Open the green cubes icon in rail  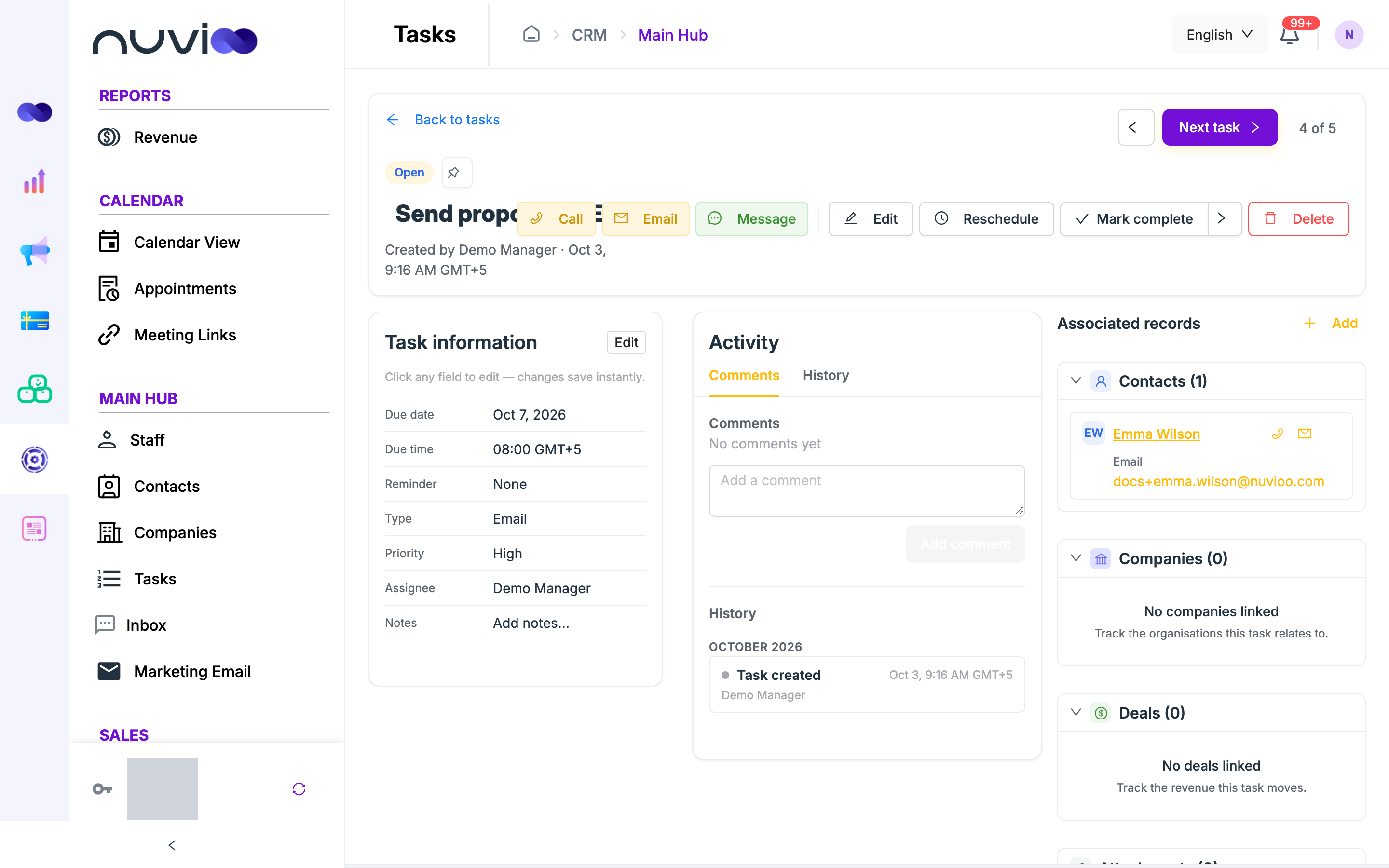pyautogui.click(x=34, y=389)
